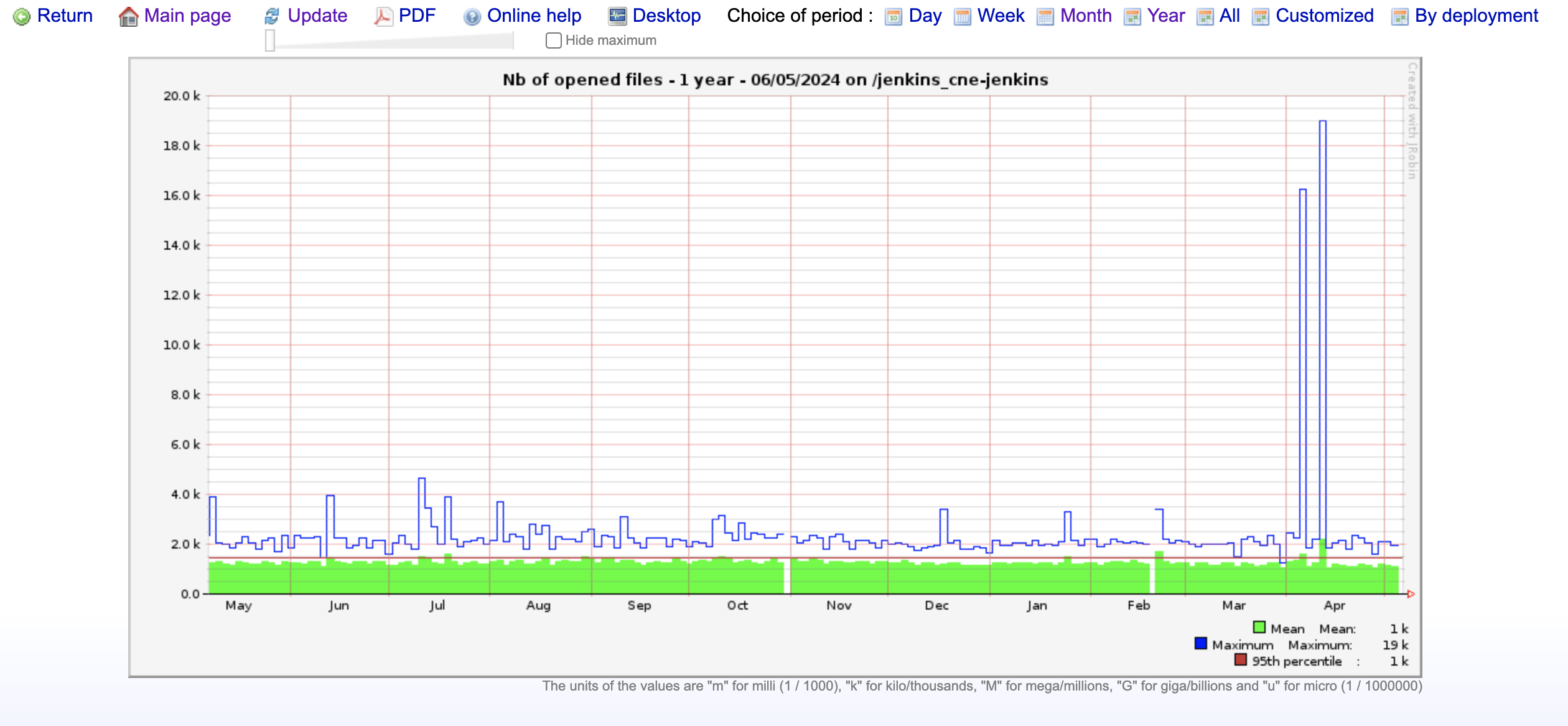
Task: Switch to the Month period view
Action: pos(1086,16)
